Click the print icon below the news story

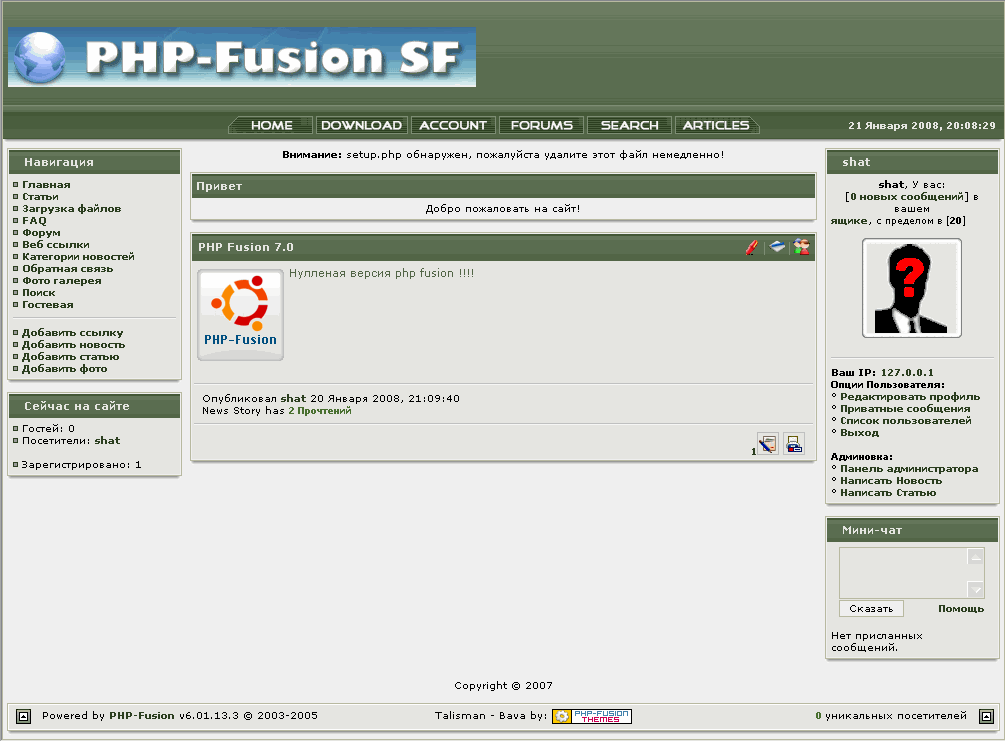(x=793, y=444)
